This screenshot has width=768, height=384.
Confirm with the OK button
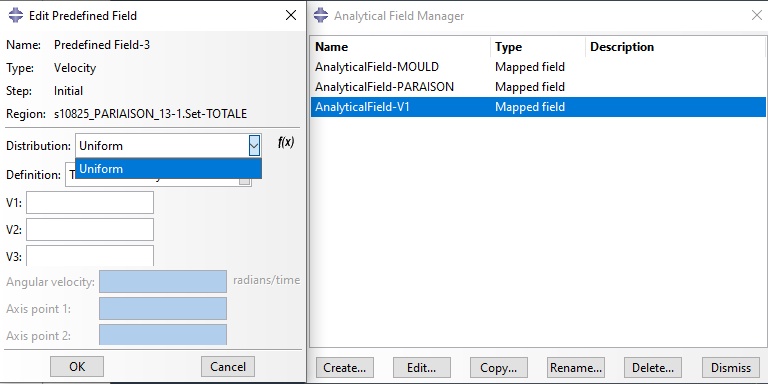tap(77, 366)
